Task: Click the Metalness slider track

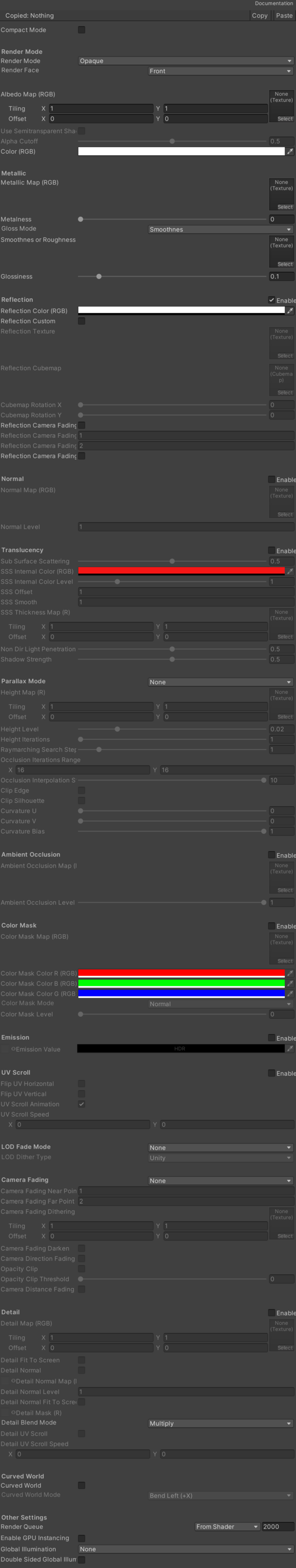Action: [172, 219]
